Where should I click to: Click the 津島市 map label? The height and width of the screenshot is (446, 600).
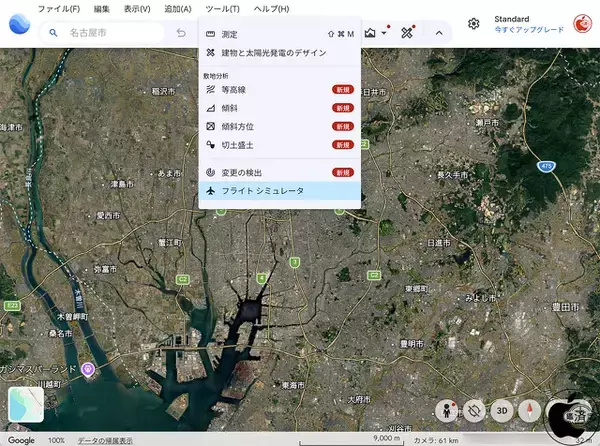pyautogui.click(x=122, y=184)
